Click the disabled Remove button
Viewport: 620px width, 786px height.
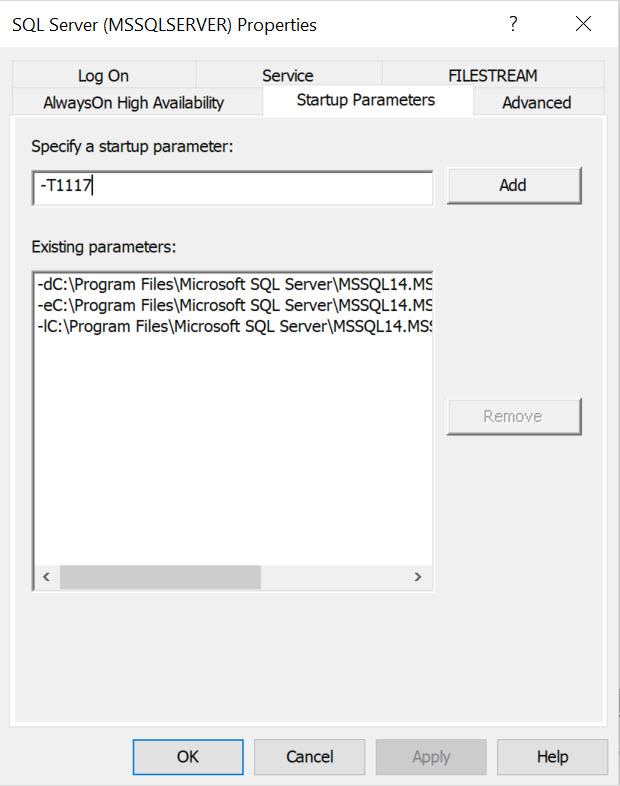(x=514, y=417)
